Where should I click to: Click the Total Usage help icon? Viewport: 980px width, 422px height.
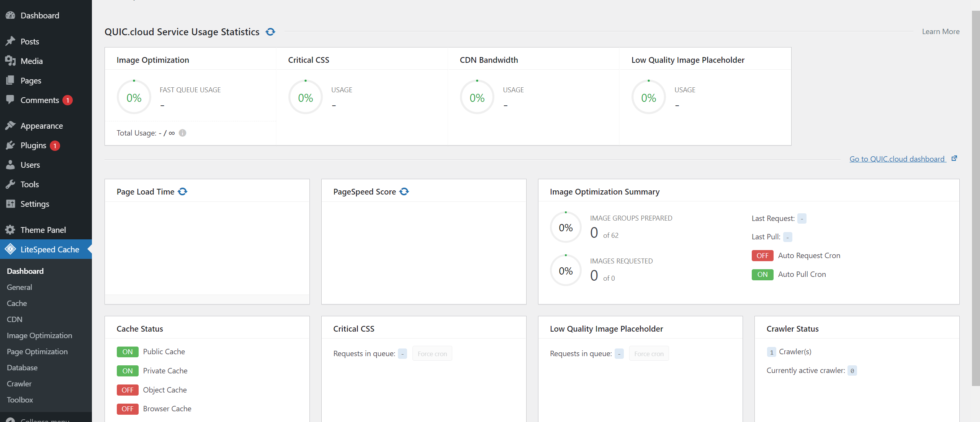pos(182,133)
